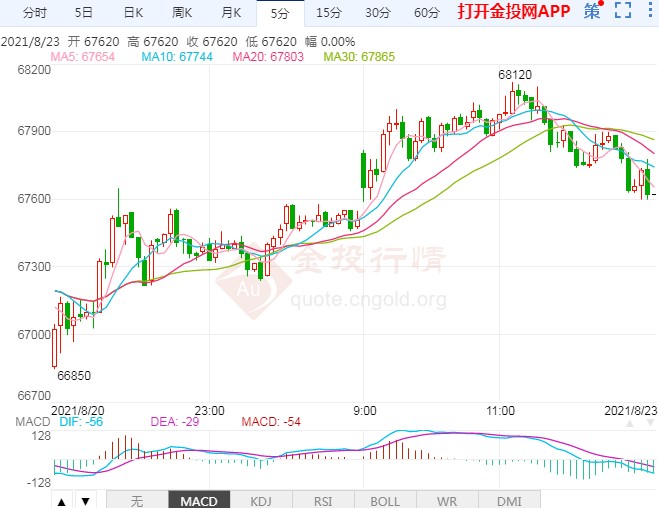Select the MACD indicator button
659x508 pixels.
[x=199, y=501]
